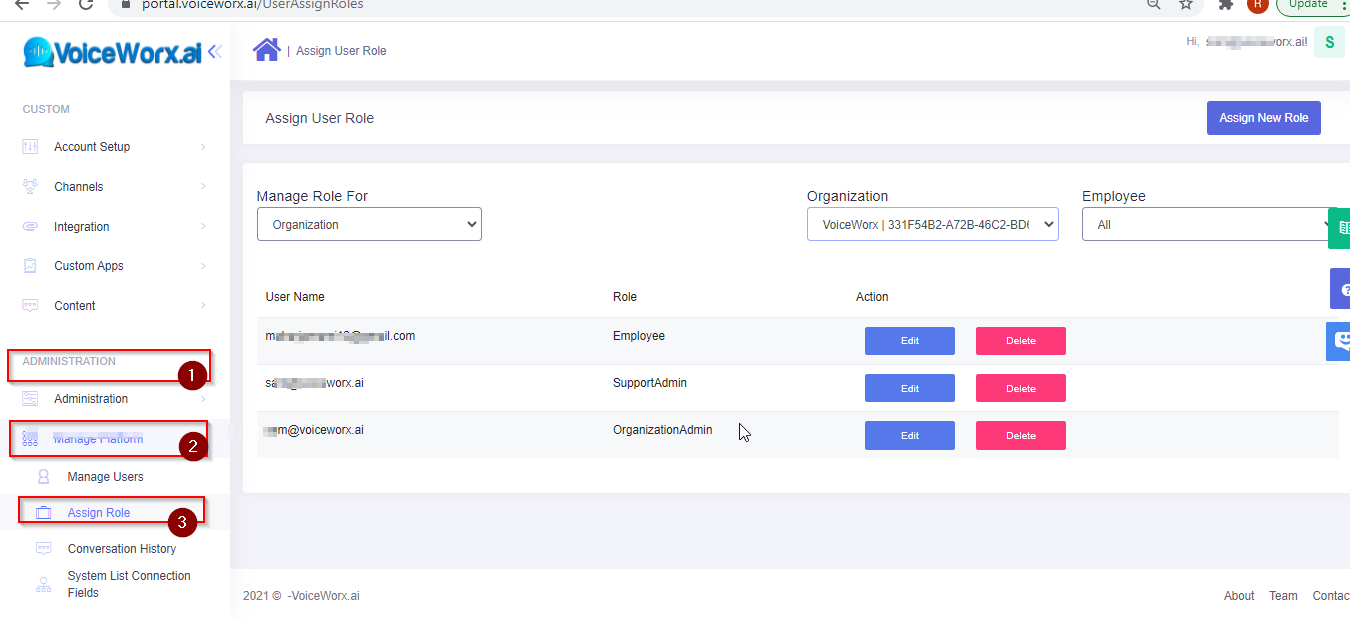This screenshot has width=1350, height=618.
Task: Collapse sidebar with double-chevron icon
Action: [x=214, y=52]
